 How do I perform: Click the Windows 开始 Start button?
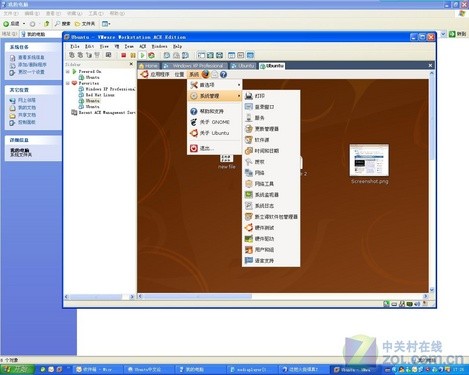pyautogui.click(x=17, y=369)
